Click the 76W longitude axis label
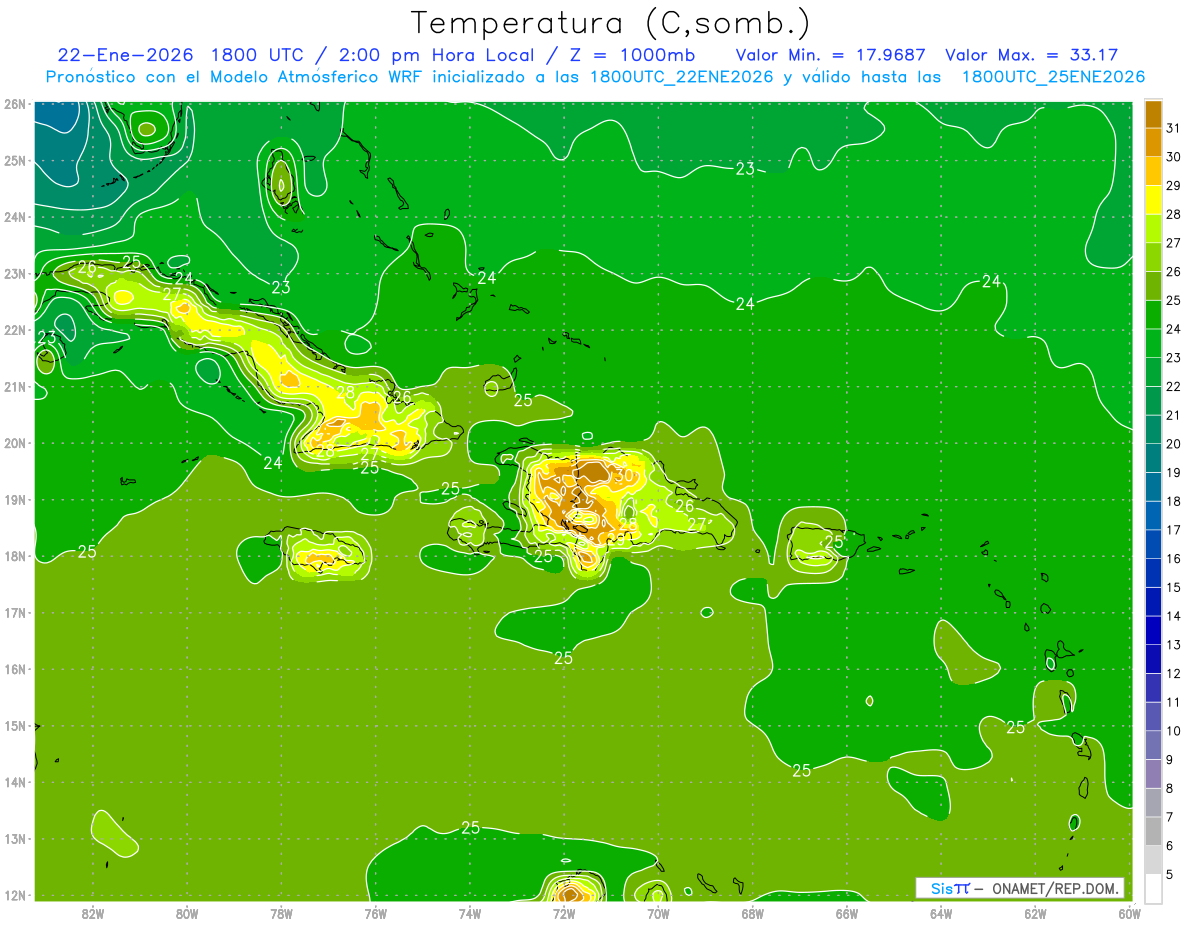 click(376, 914)
